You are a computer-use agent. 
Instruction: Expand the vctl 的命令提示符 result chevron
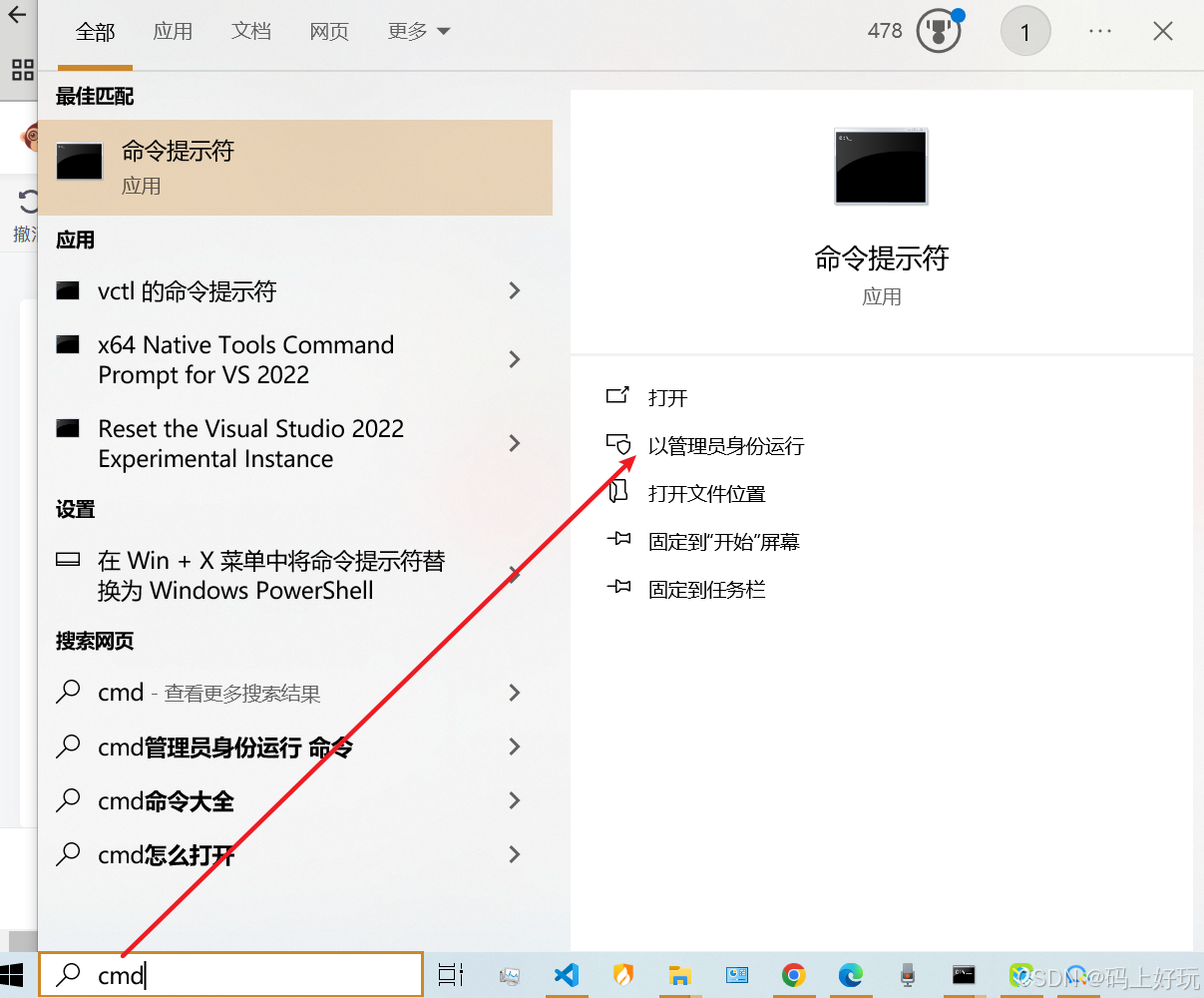click(515, 290)
